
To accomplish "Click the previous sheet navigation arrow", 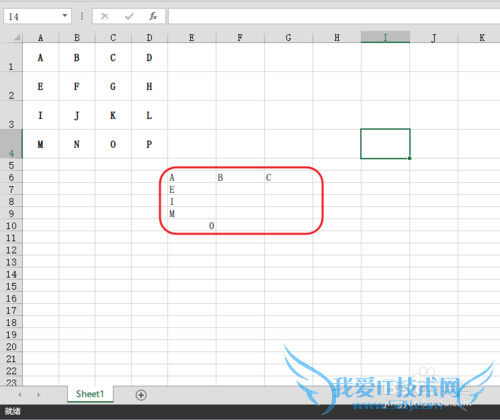I will (20, 395).
